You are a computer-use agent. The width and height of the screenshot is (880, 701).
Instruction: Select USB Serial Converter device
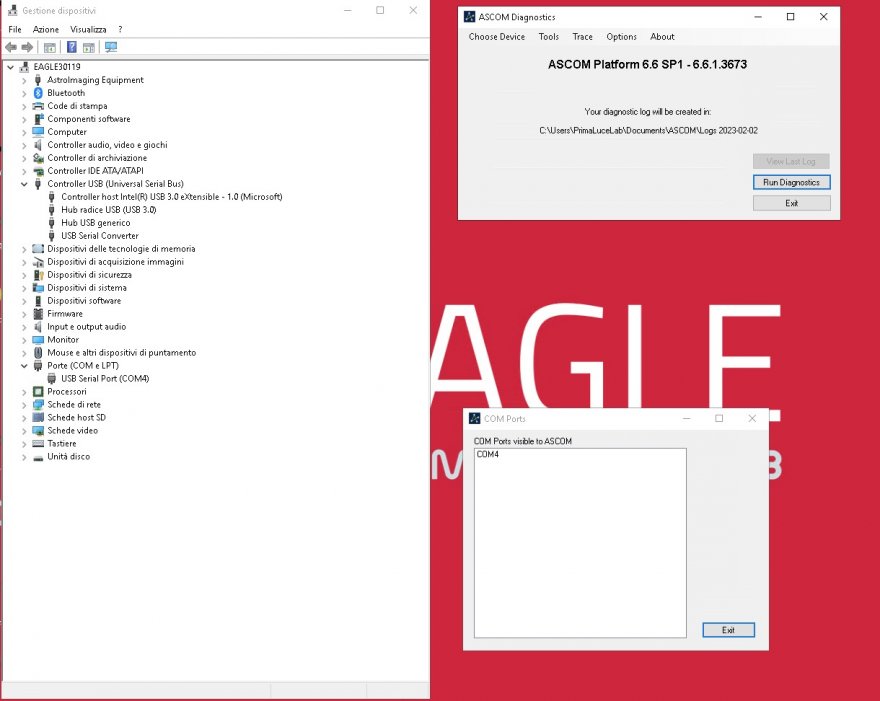coord(99,236)
